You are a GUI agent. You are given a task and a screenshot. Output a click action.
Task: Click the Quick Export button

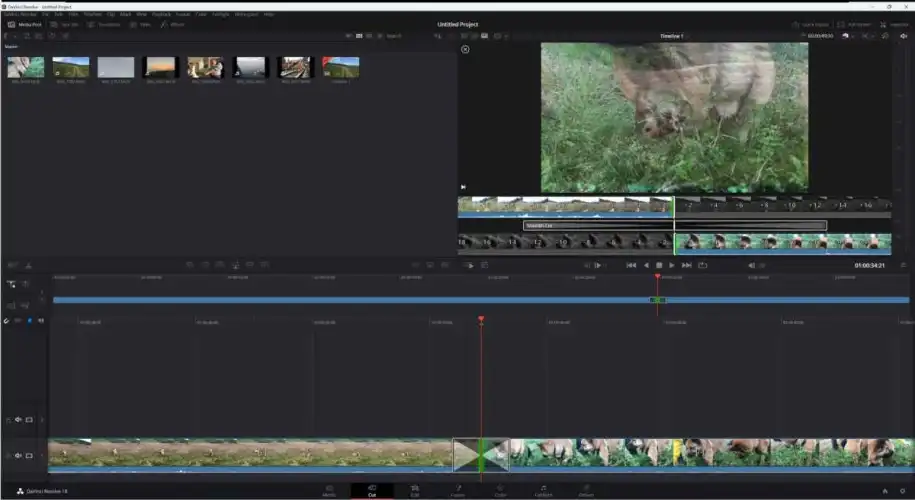808,24
